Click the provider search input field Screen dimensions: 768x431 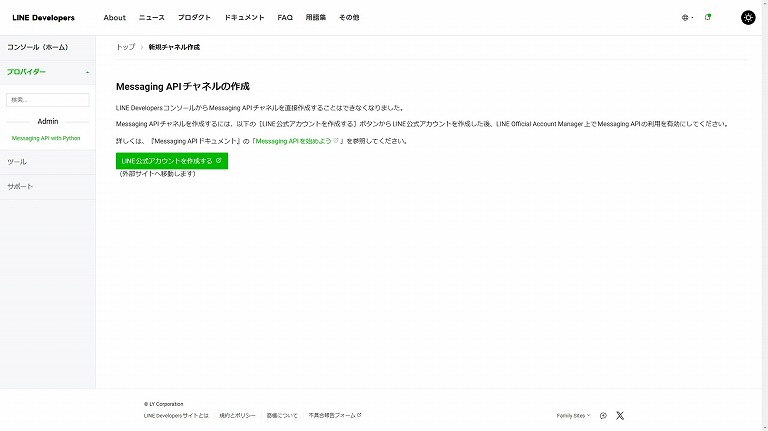tap(48, 100)
